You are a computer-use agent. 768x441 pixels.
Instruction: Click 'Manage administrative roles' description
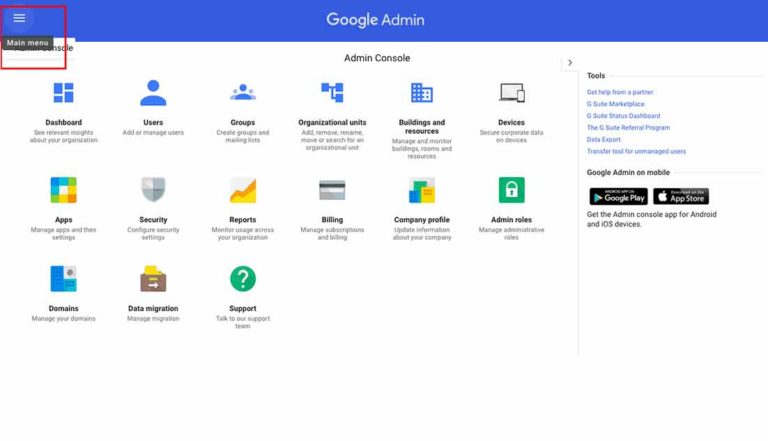click(512, 234)
